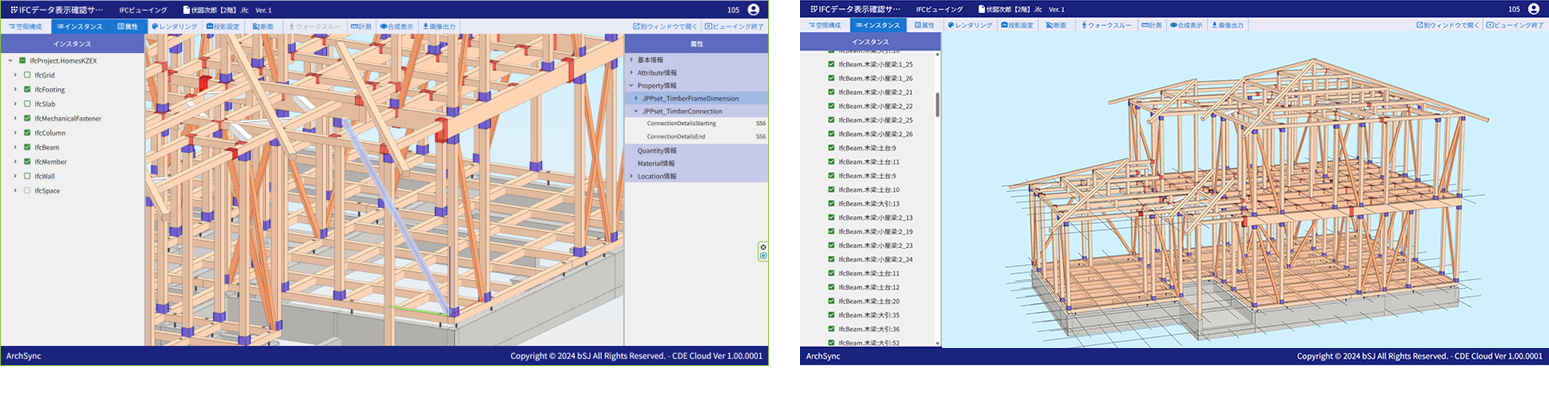Click 投影設定 in the right viewer toolbar

tap(1016, 25)
